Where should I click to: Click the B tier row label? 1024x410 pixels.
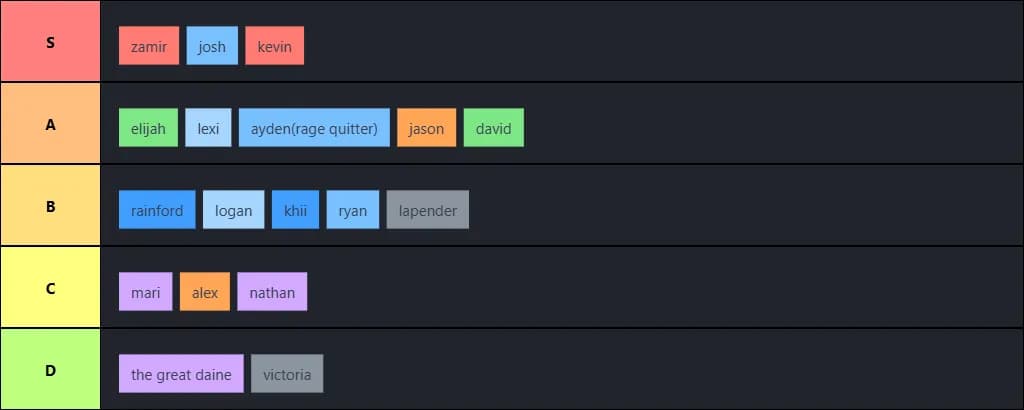tap(50, 206)
